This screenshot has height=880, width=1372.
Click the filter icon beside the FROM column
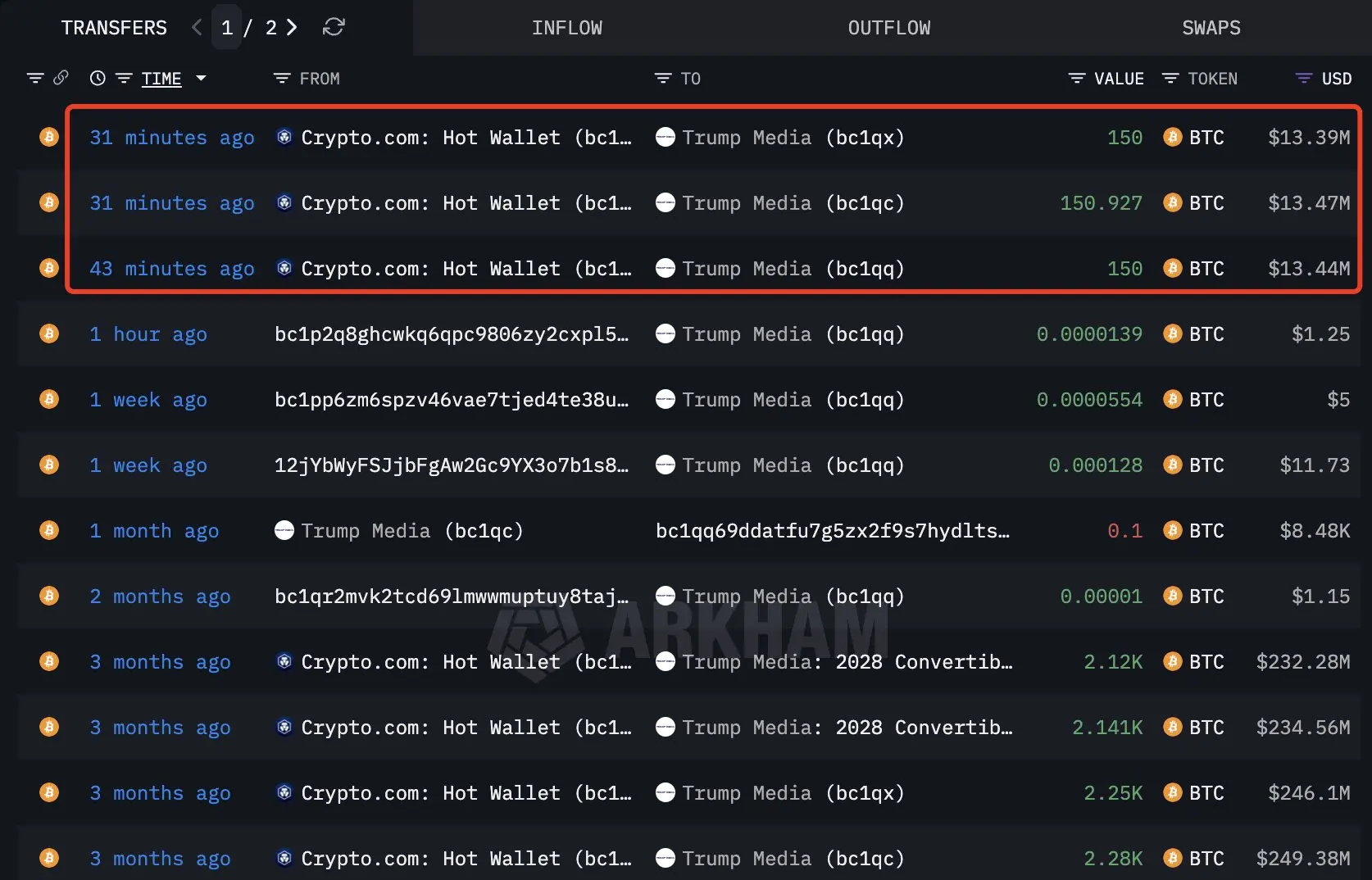tap(281, 78)
